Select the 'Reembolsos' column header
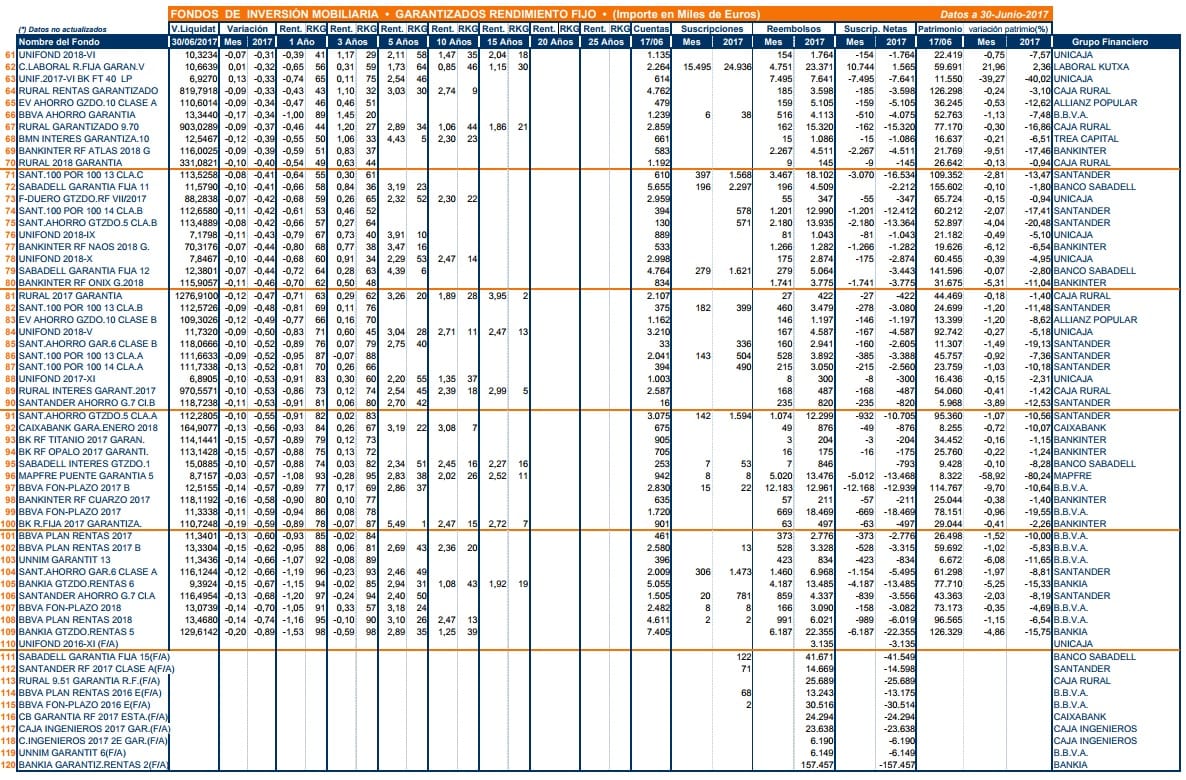This screenshot has height=780, width=1186. [793, 29]
